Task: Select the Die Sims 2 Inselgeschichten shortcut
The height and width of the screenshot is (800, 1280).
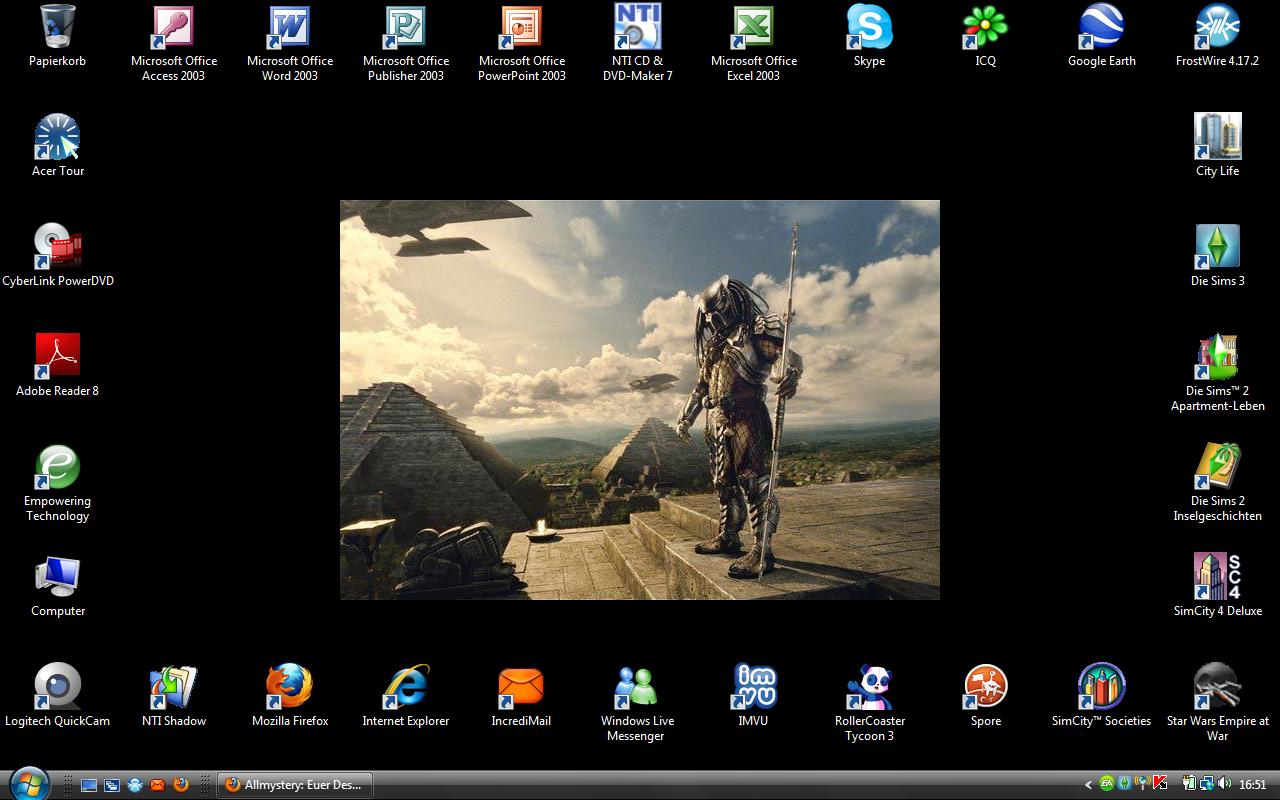Action: pos(1217,483)
